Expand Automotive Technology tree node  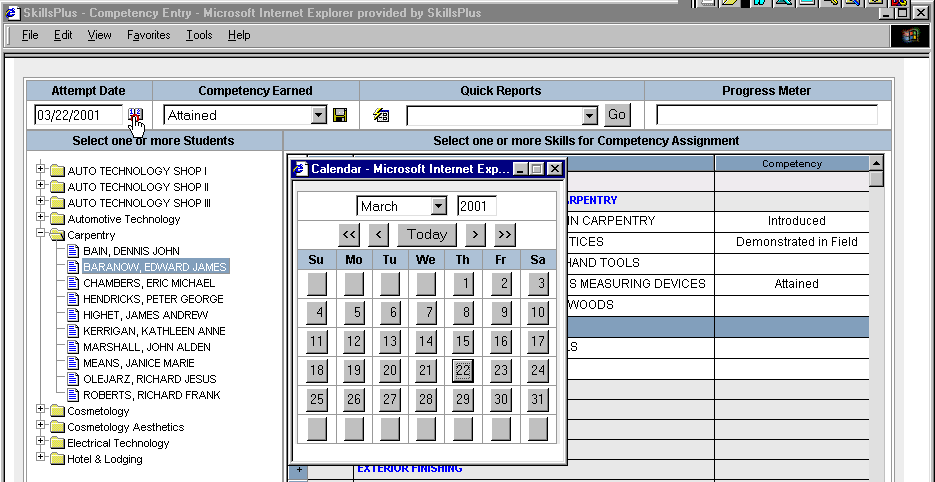click(41, 217)
